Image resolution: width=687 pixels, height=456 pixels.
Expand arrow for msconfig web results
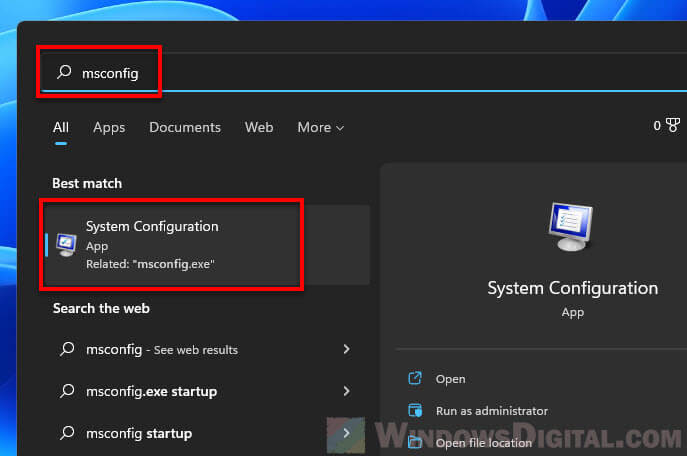pyautogui.click(x=347, y=349)
